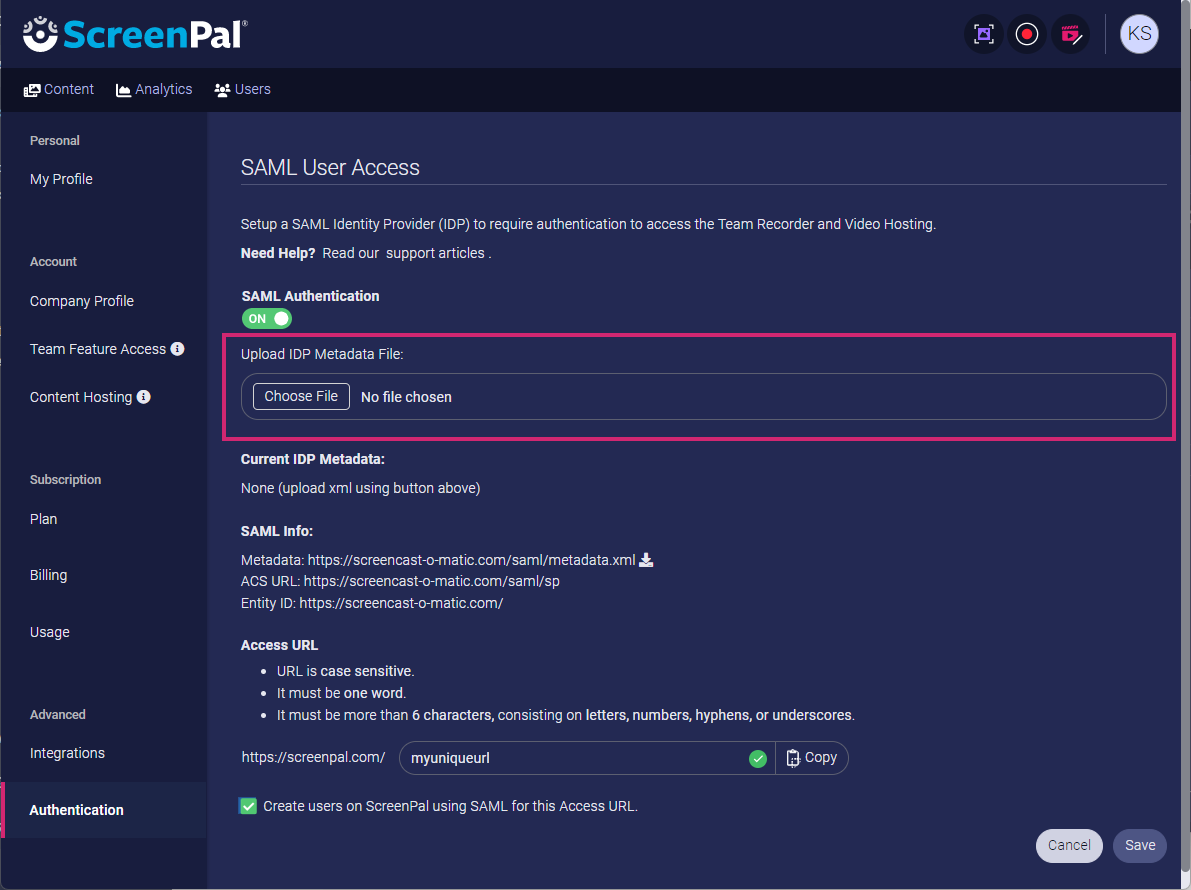Copy the access URL

(x=811, y=758)
